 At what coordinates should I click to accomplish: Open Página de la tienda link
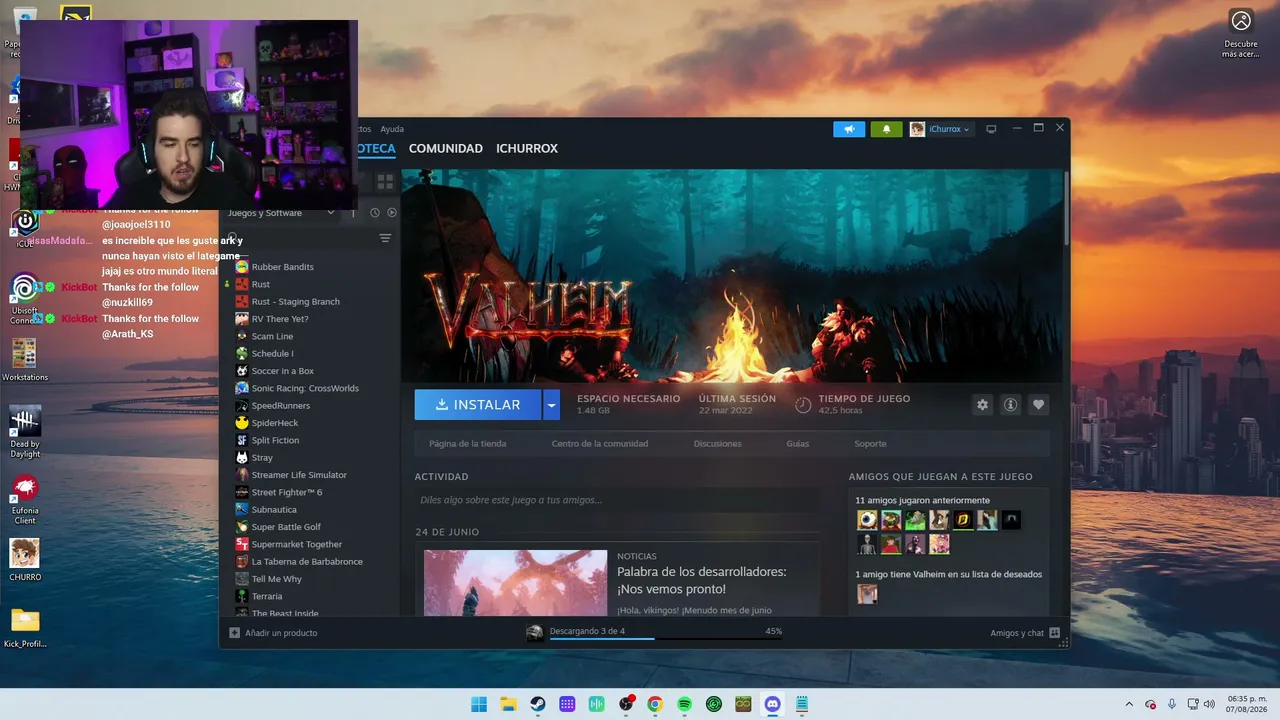tap(468, 444)
